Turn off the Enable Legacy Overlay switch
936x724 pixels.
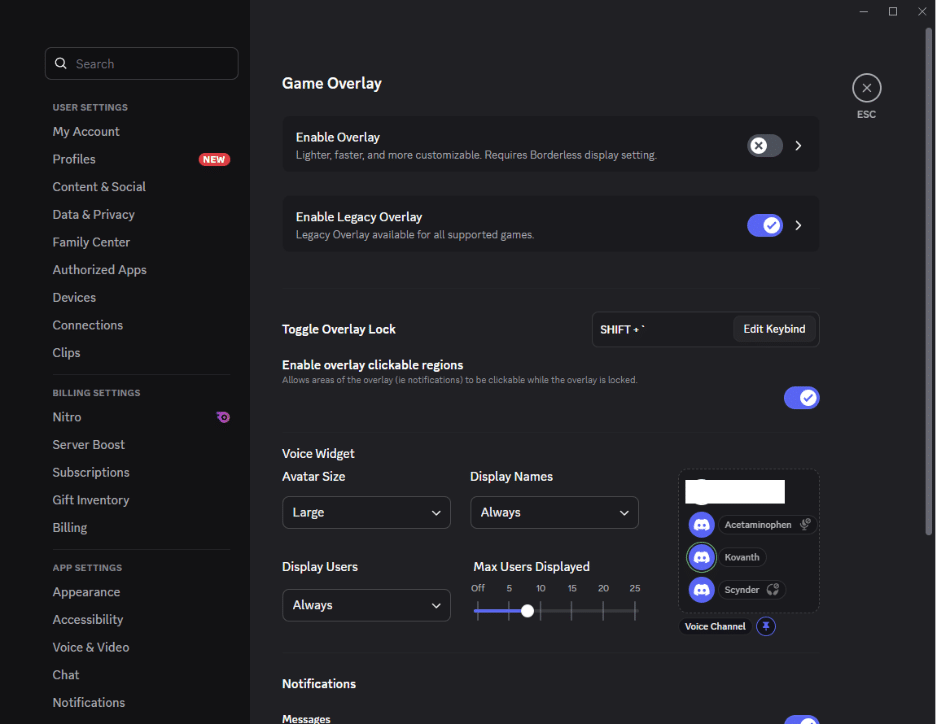click(764, 226)
